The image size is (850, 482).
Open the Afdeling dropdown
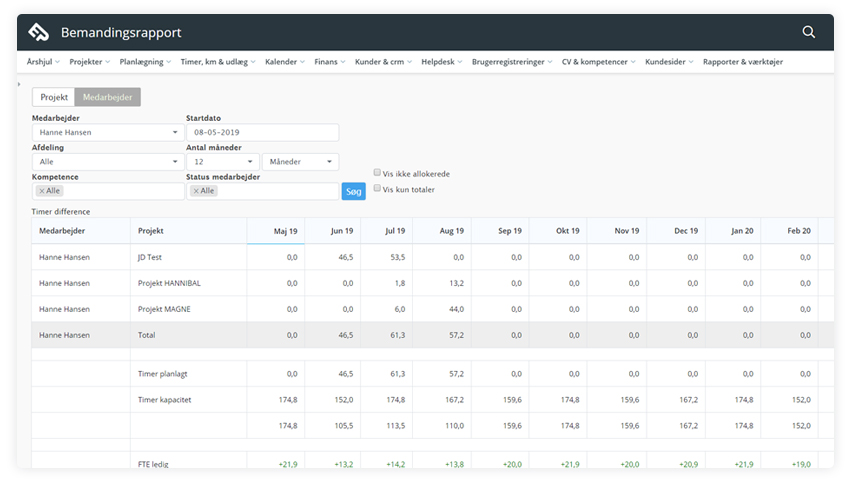point(108,162)
